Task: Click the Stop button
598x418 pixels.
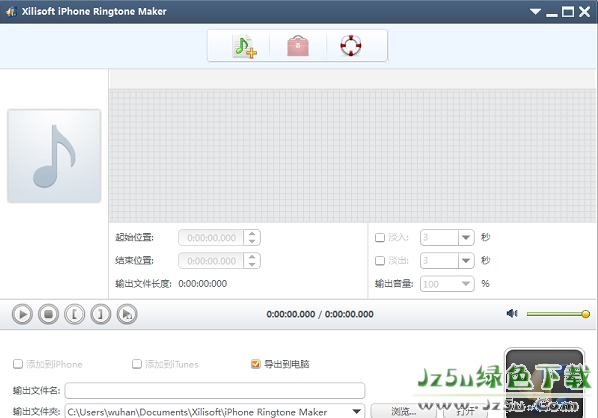Action: click(48, 314)
